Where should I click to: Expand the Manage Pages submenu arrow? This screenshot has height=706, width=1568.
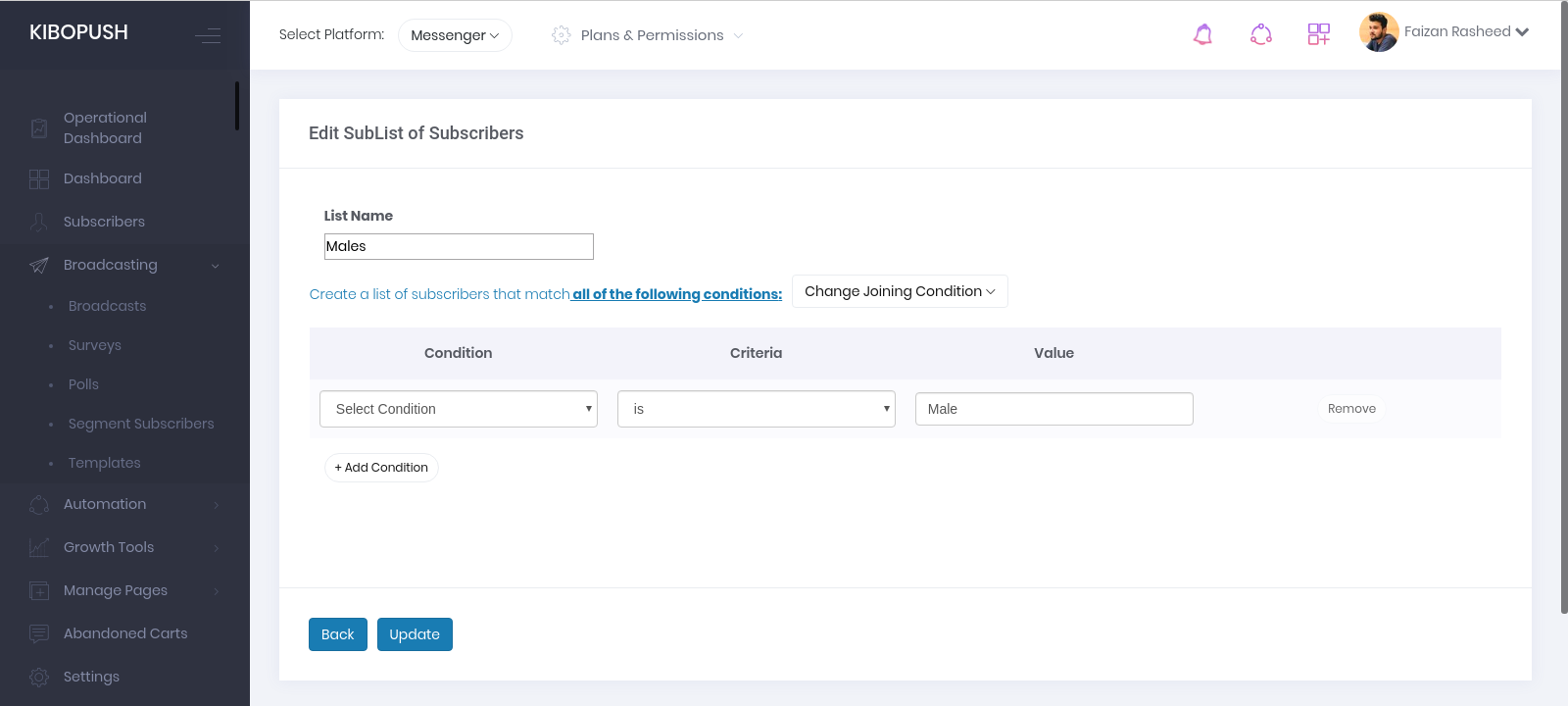point(217,591)
